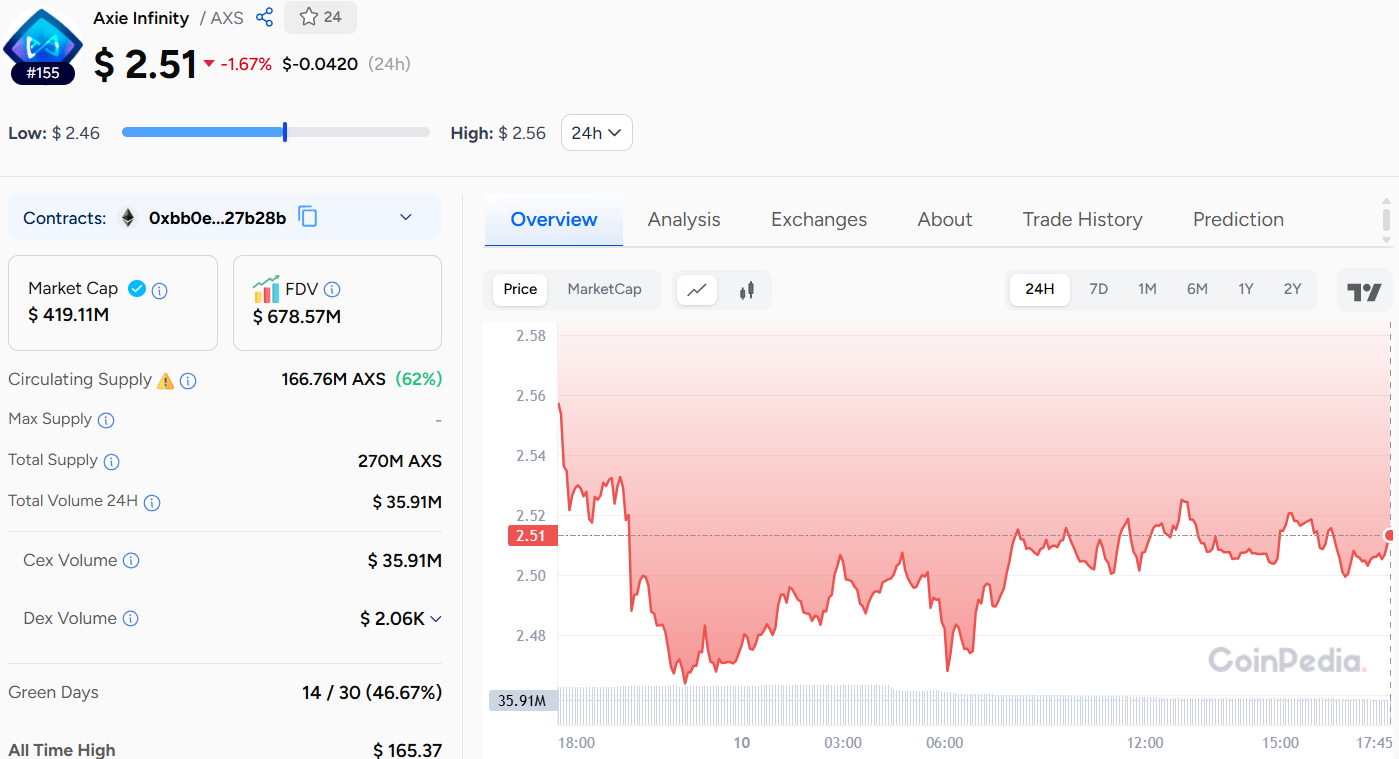
Task: Click the Low-High price range slider
Action: tap(275, 132)
